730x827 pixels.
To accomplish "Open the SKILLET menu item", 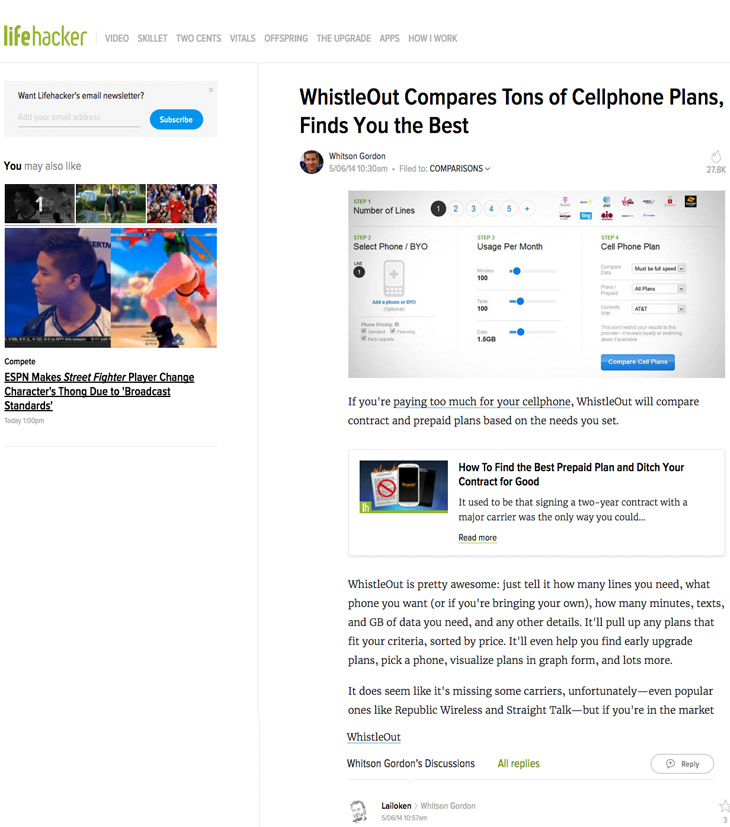I will pyautogui.click(x=152, y=39).
